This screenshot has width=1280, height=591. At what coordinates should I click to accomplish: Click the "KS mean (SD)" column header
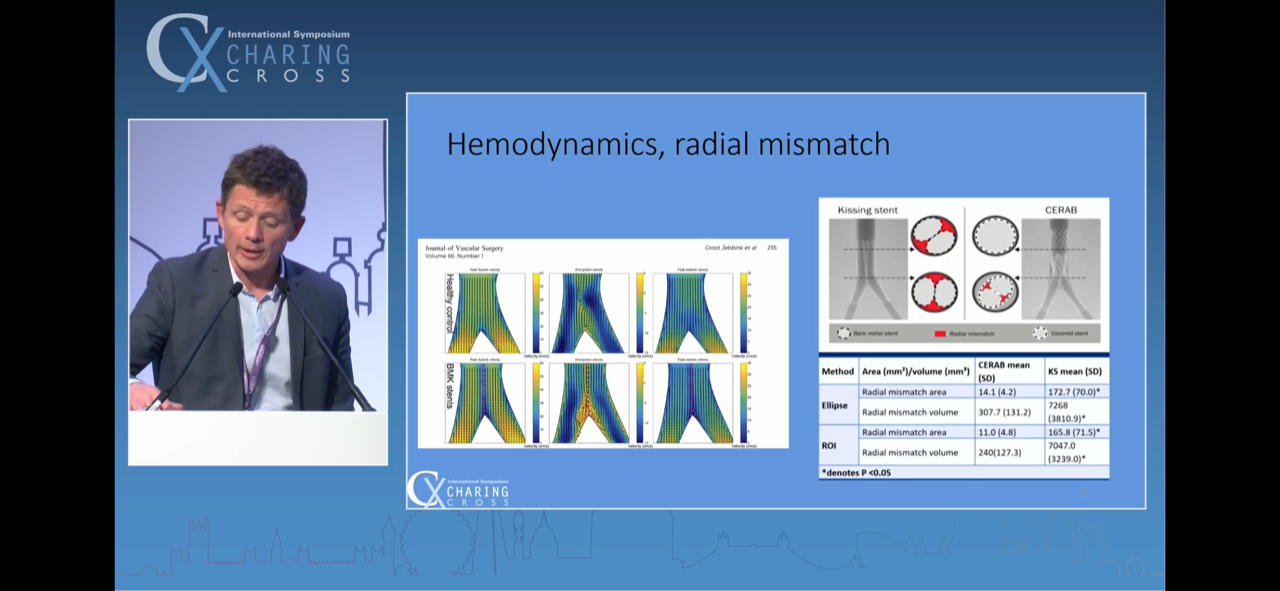1075,371
